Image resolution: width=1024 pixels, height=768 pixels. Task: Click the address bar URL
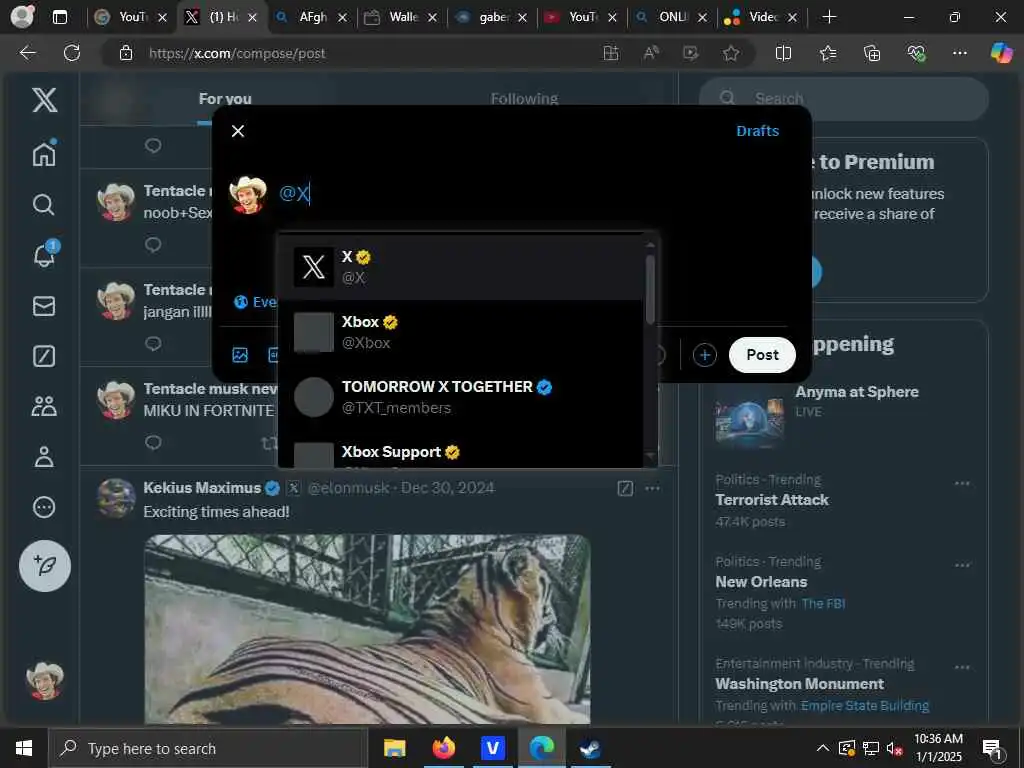tap(237, 54)
